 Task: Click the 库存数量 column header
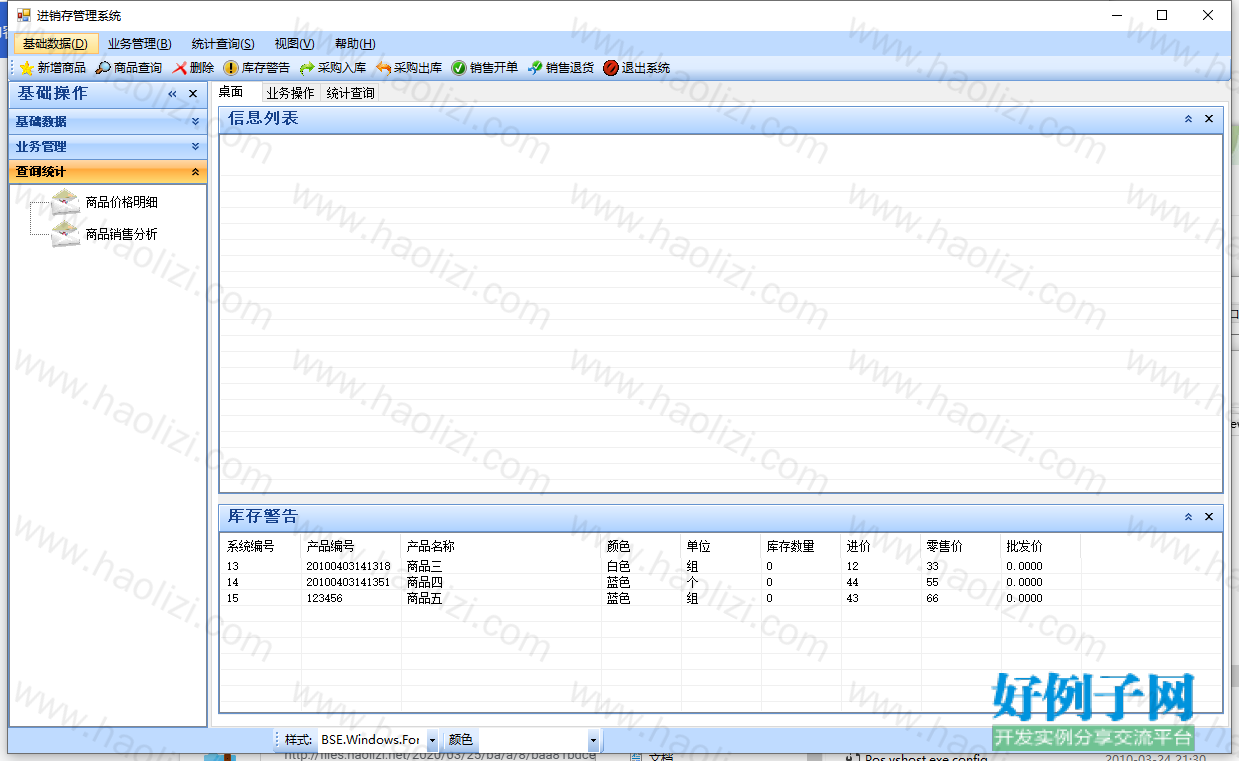tap(801, 546)
